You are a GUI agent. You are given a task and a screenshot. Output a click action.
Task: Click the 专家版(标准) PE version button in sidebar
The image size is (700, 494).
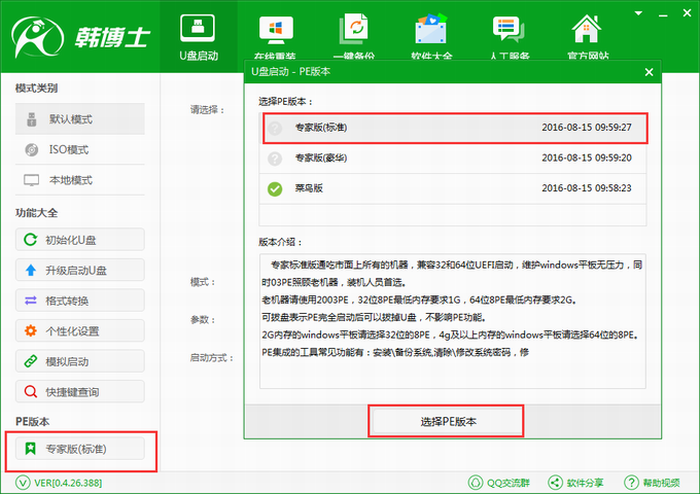click(81, 450)
